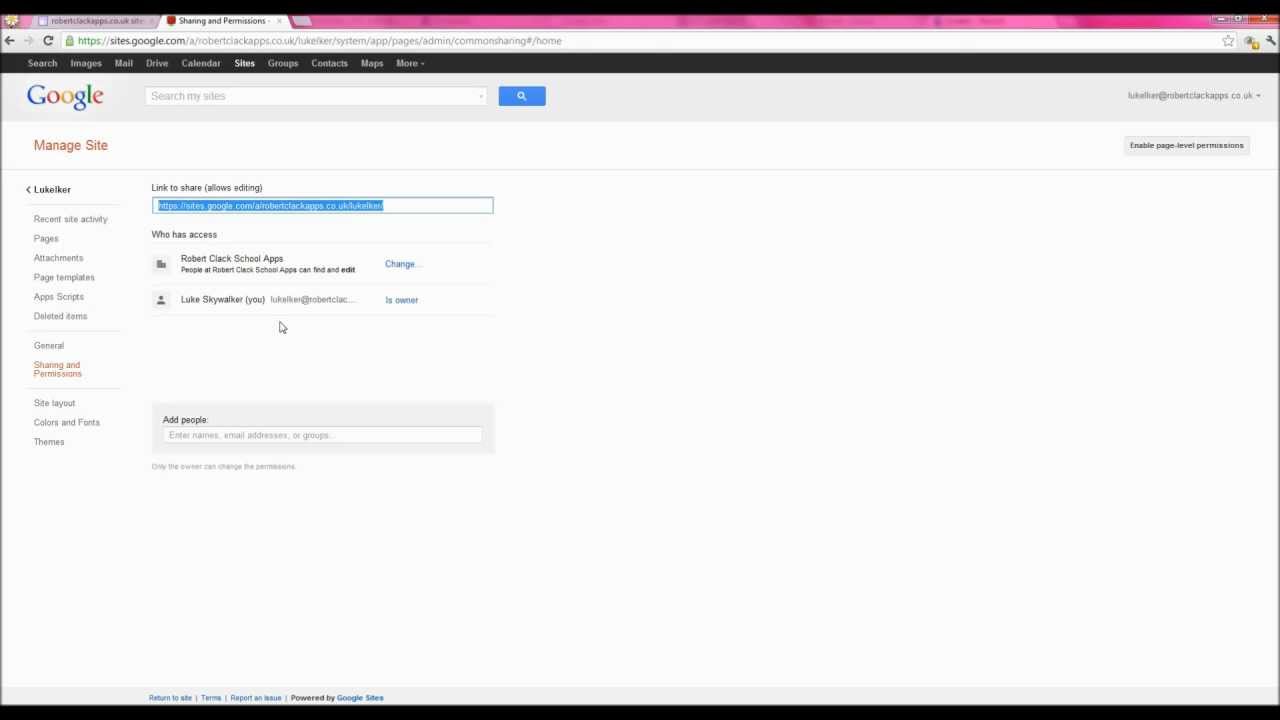Click Return to site footer link
1280x720 pixels.
[170, 698]
